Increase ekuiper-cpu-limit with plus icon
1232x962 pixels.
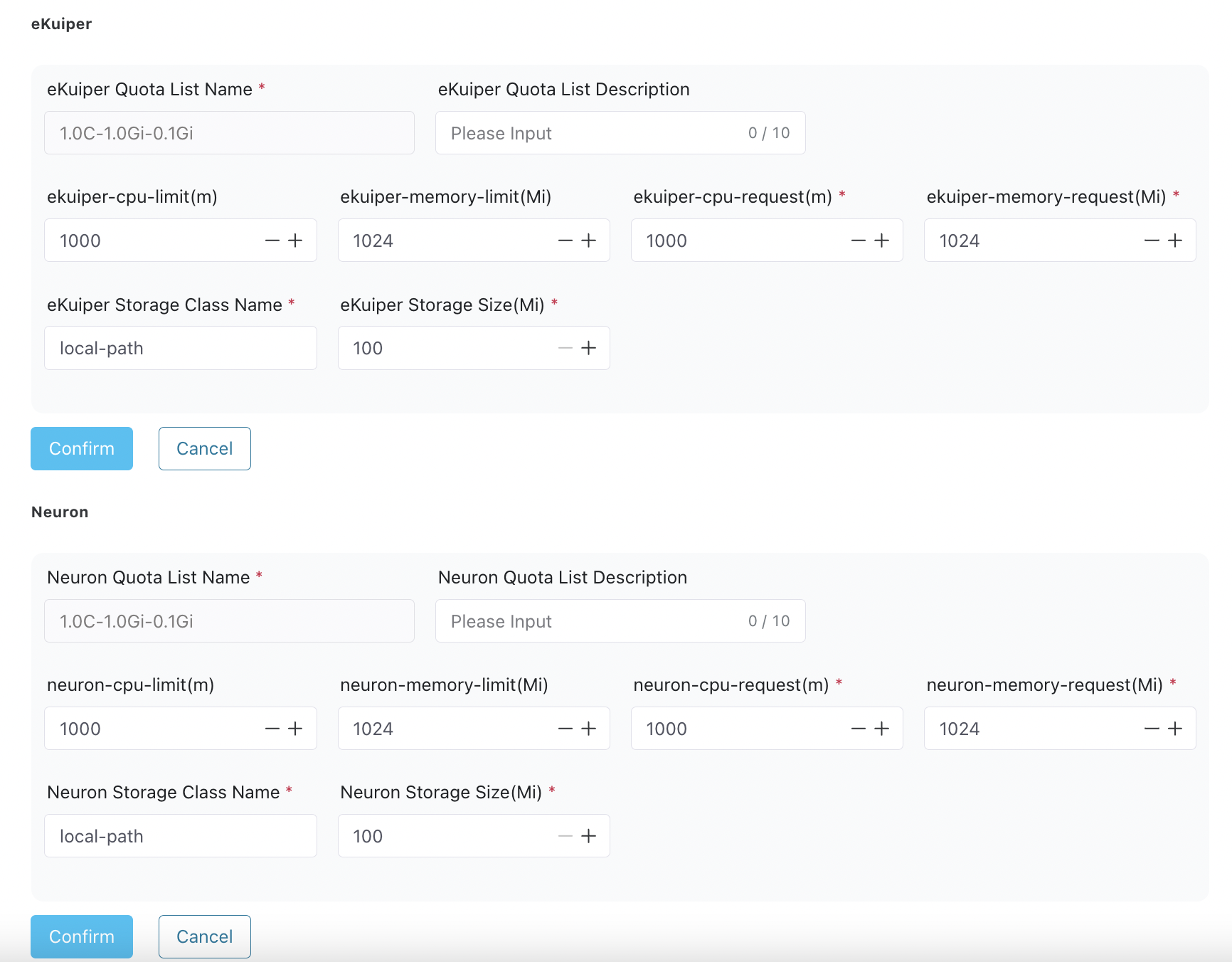[x=295, y=240]
